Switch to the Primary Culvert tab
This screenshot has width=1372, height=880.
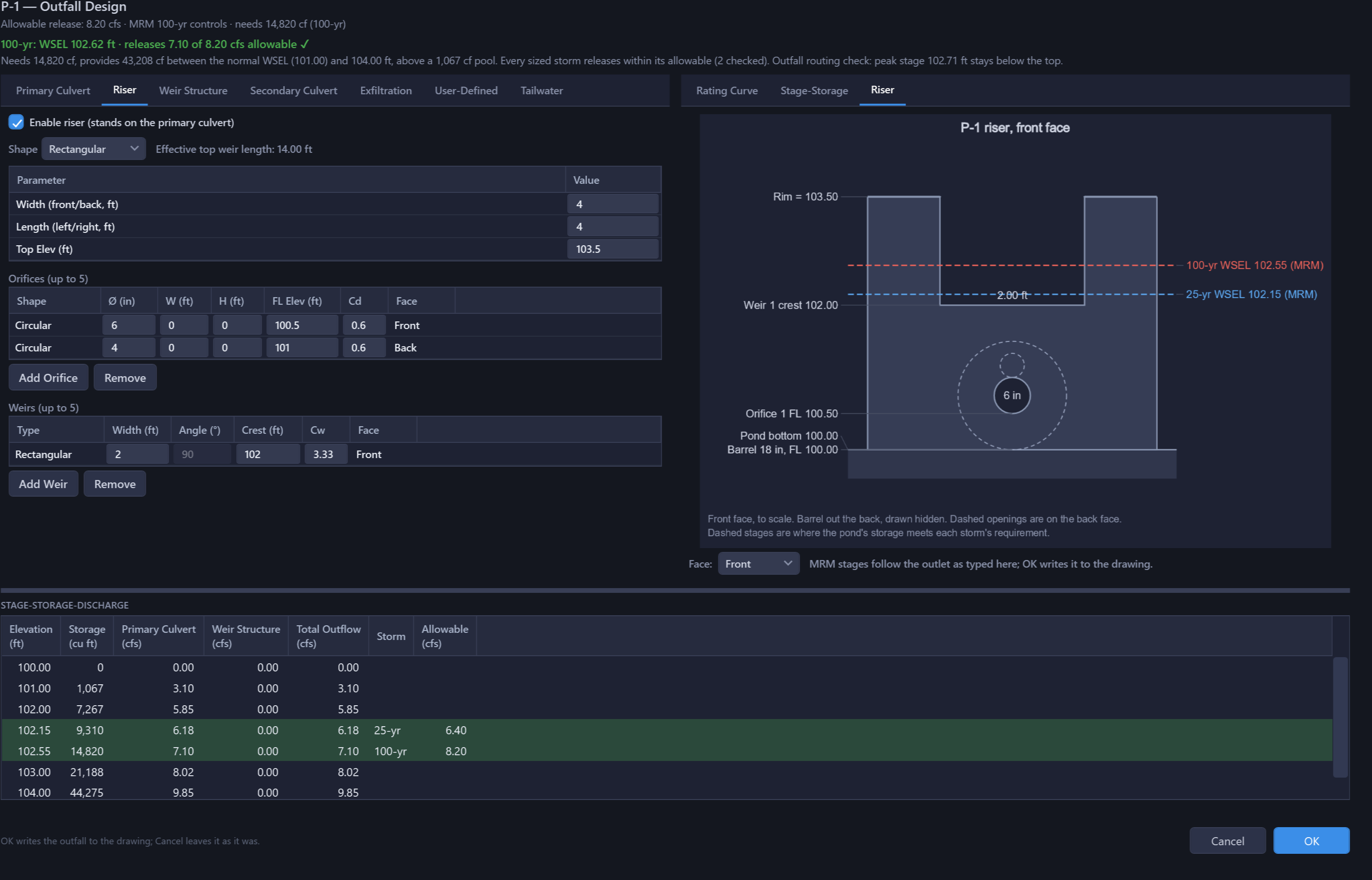[52, 90]
